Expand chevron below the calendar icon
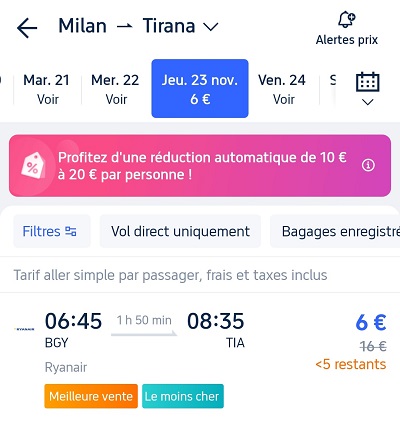Image resolution: width=400 pixels, height=425 pixels. [x=368, y=102]
